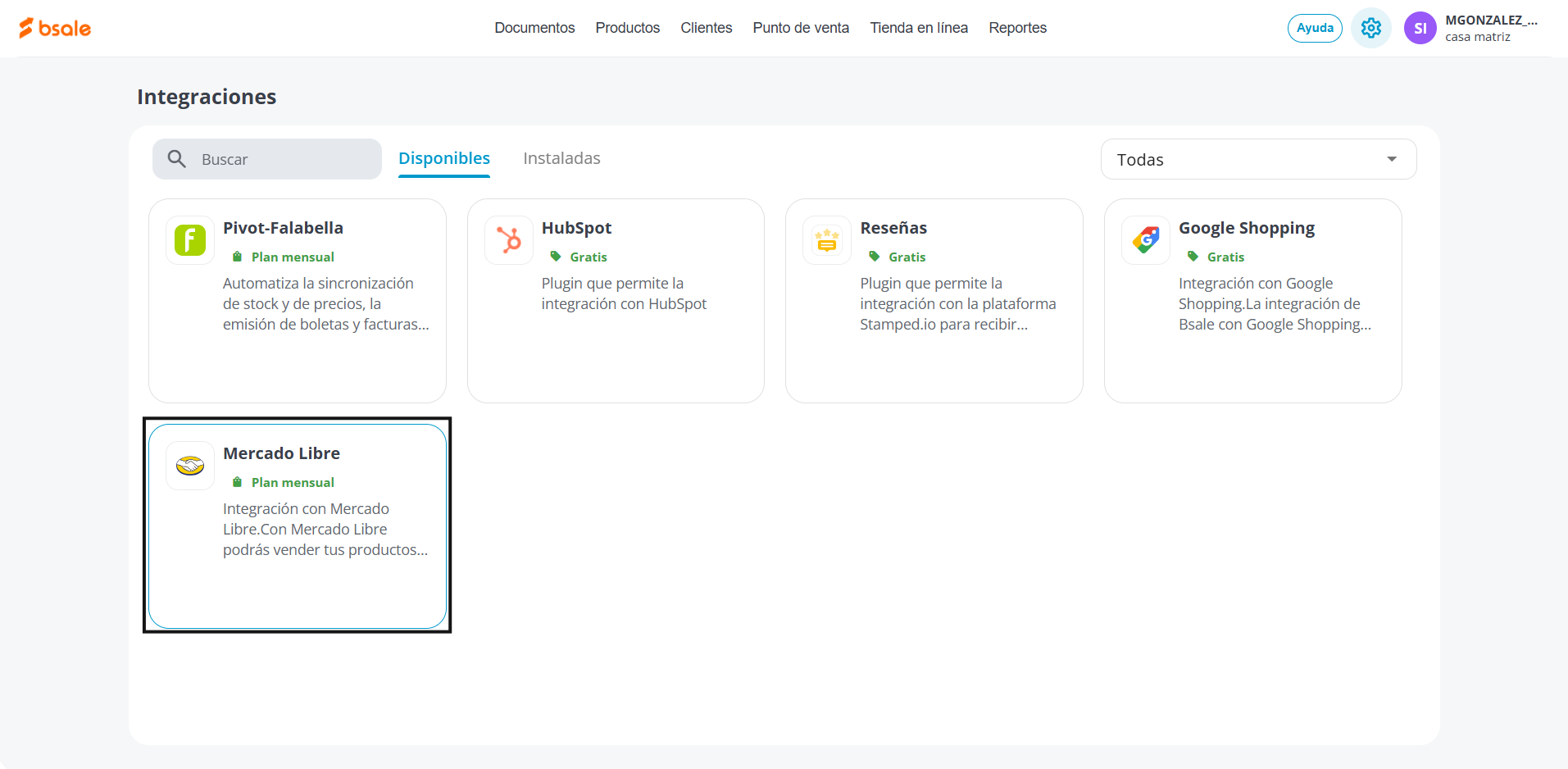Open the Clientes menu
This screenshot has width=1568, height=769.
[x=707, y=28]
